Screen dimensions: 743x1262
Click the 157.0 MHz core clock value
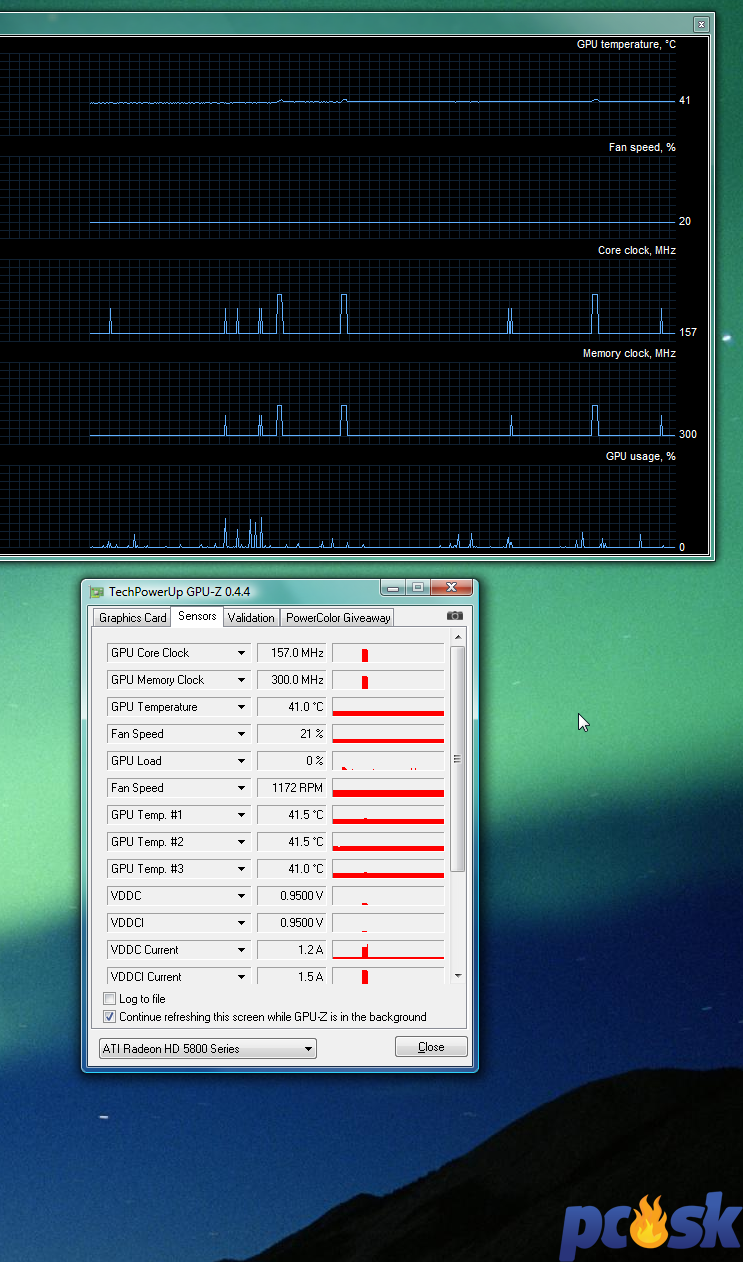291,653
